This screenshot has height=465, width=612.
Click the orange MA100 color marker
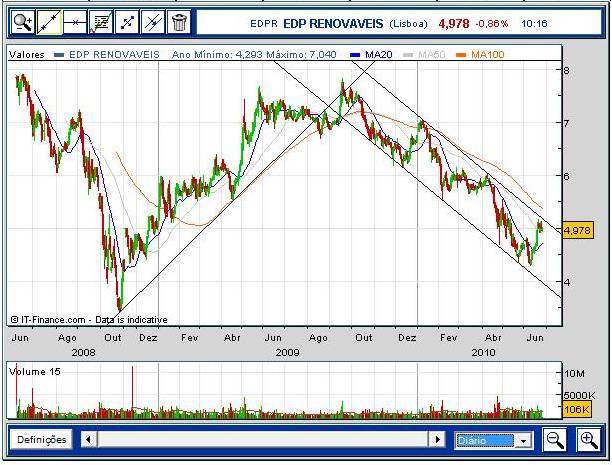point(461,55)
